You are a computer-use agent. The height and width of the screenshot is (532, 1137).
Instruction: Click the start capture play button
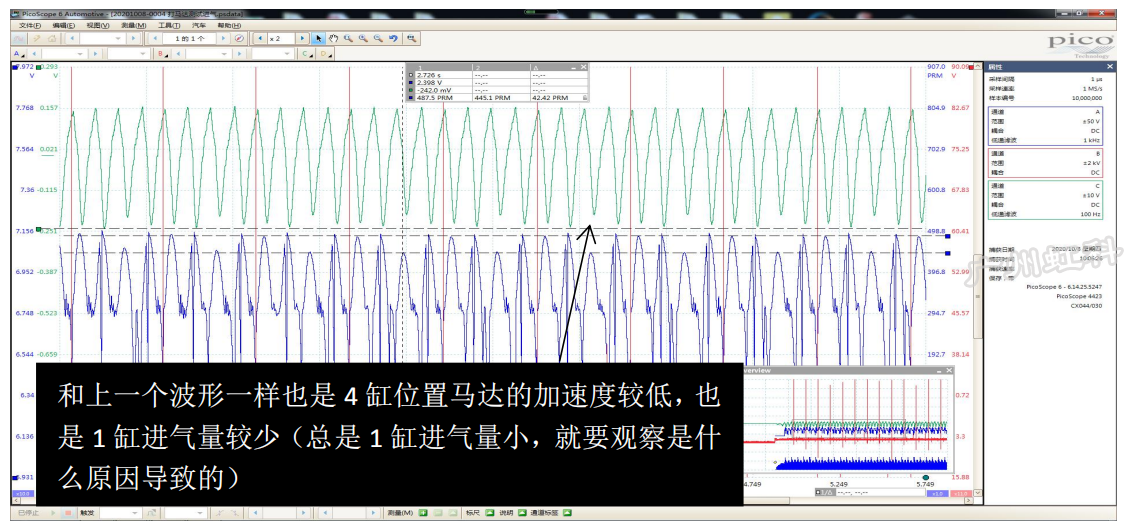click(x=53, y=513)
